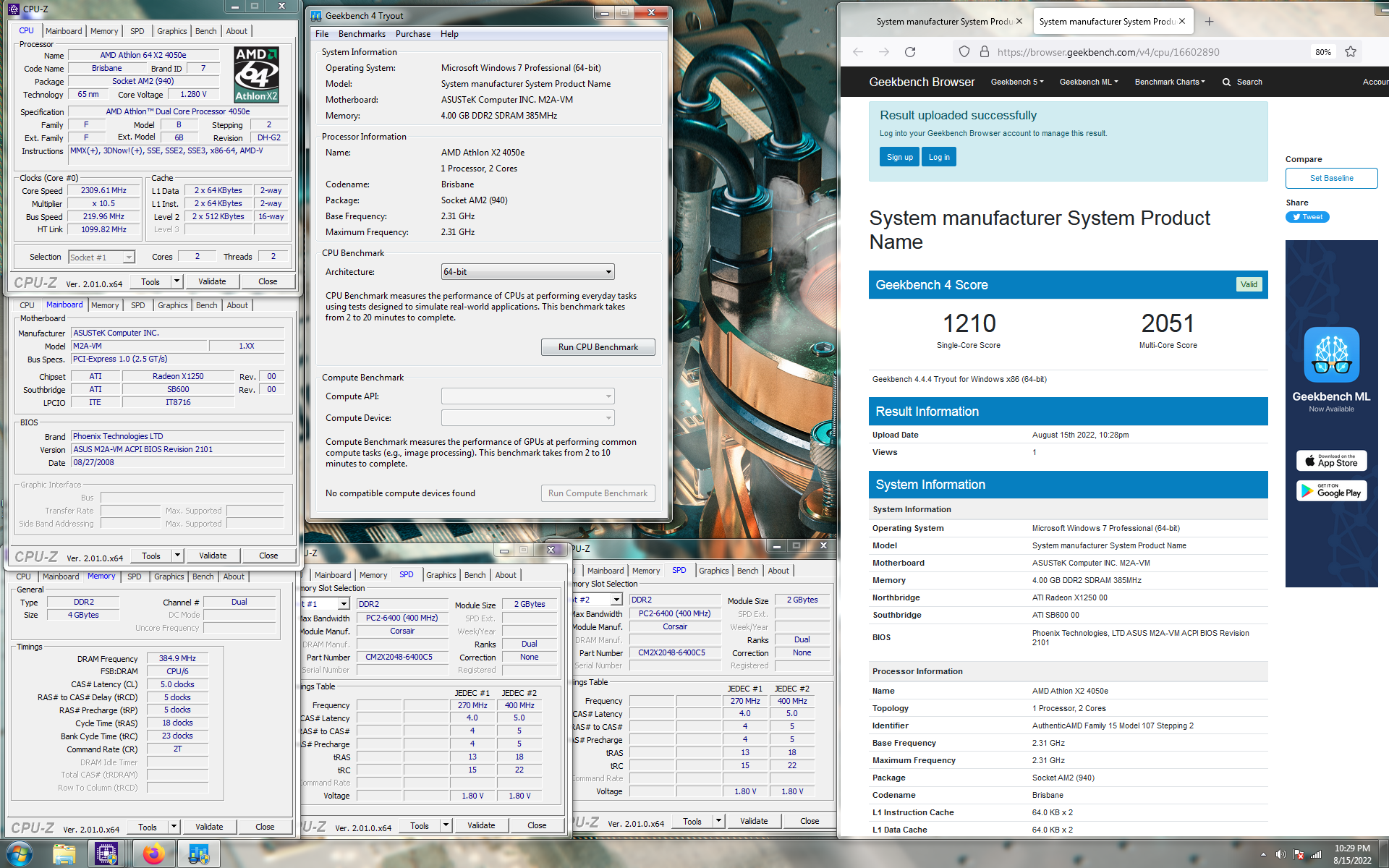Image resolution: width=1389 pixels, height=868 pixels.
Task: Open Geekbench ML app icon ad
Action: point(1331,354)
